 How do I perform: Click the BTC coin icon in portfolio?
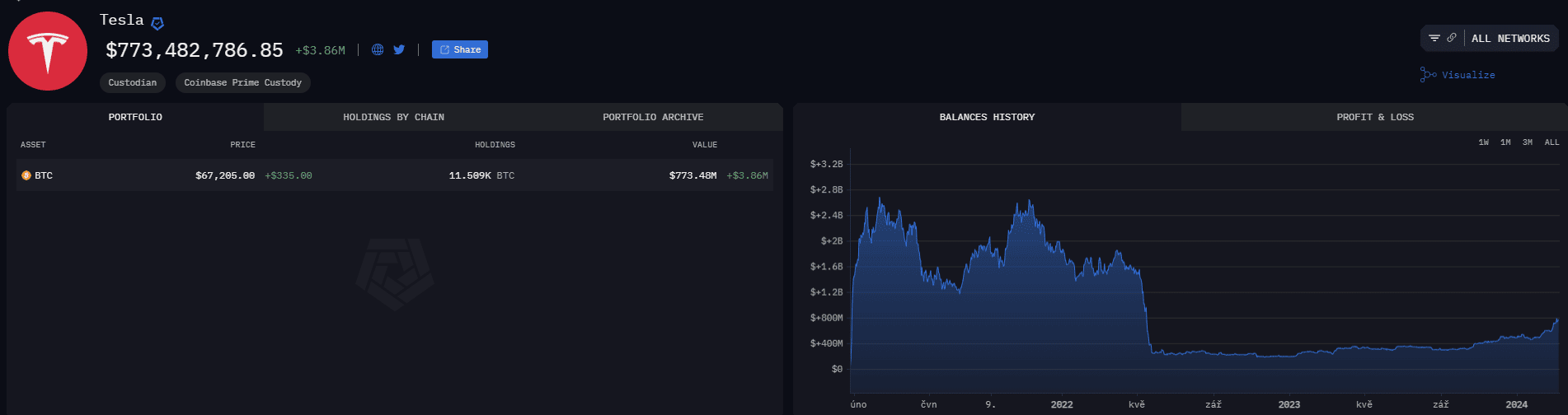26,175
